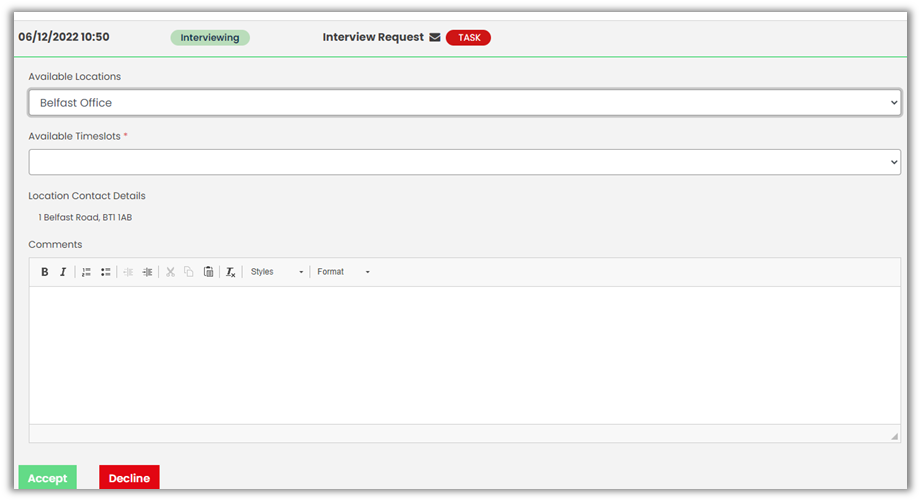Image resolution: width=921 pixels, height=501 pixels.
Task: Click the Available Timeslots label
Action: [x=75, y=136]
